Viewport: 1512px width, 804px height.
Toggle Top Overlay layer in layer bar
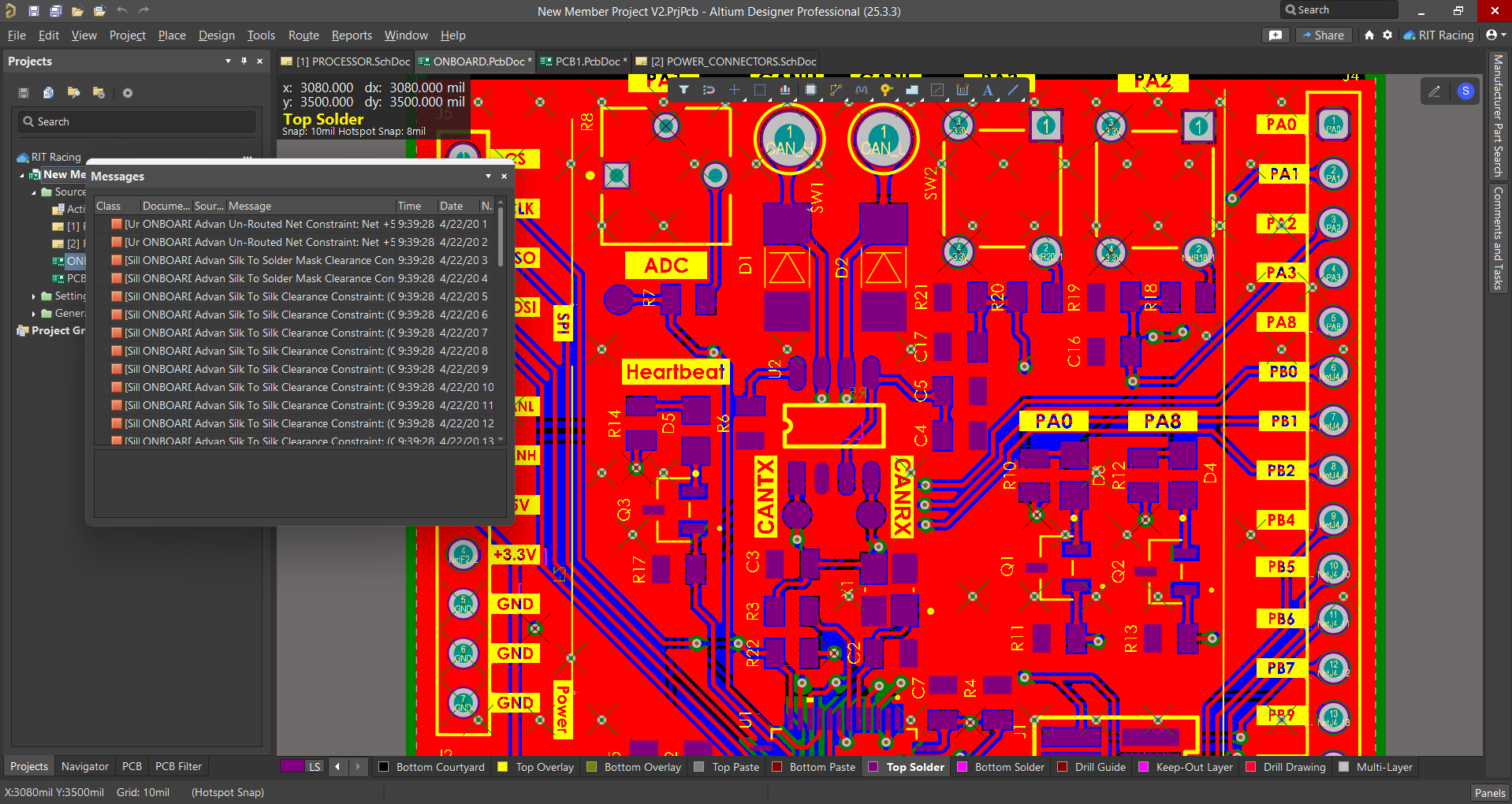[x=536, y=767]
